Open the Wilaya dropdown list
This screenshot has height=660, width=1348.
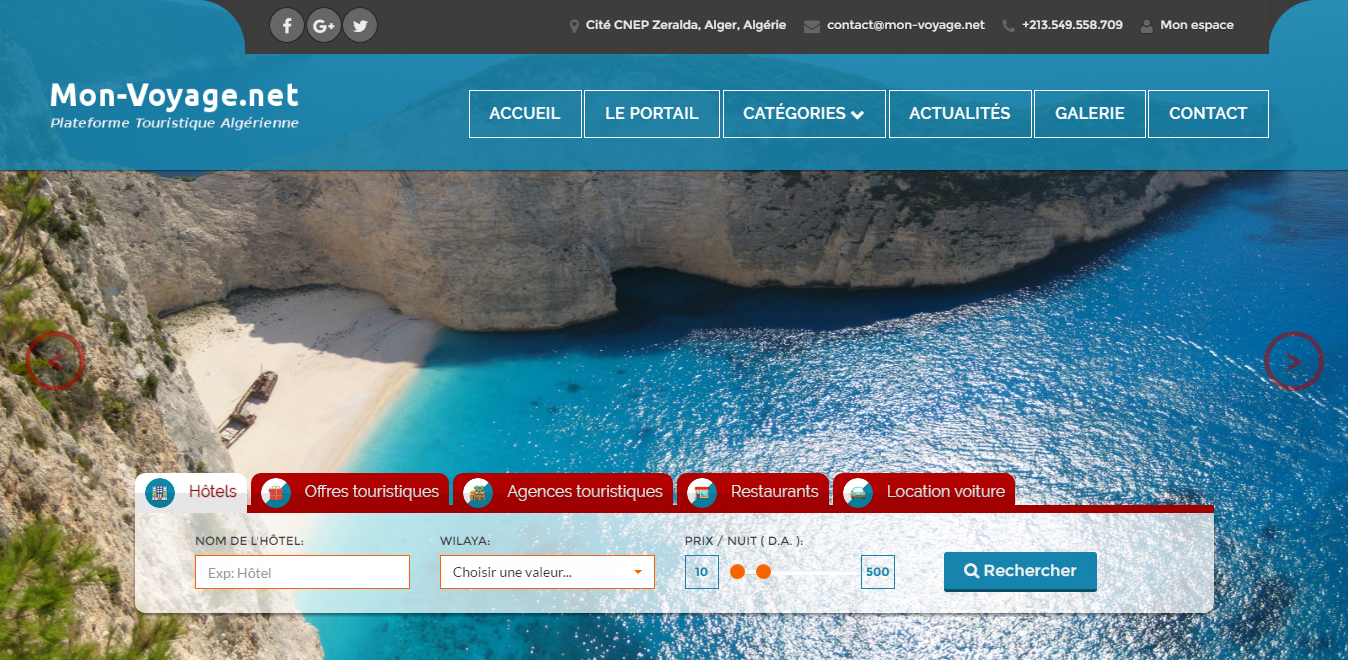point(547,572)
